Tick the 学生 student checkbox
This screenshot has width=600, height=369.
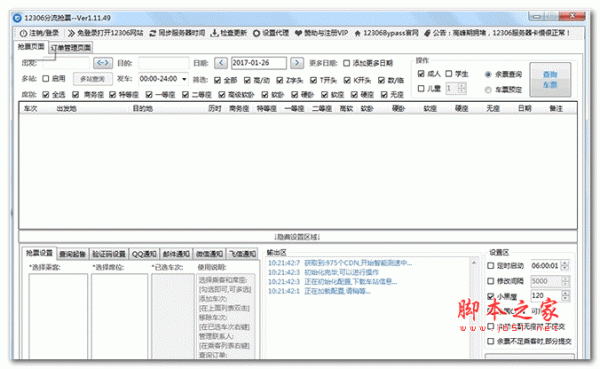click(x=448, y=73)
